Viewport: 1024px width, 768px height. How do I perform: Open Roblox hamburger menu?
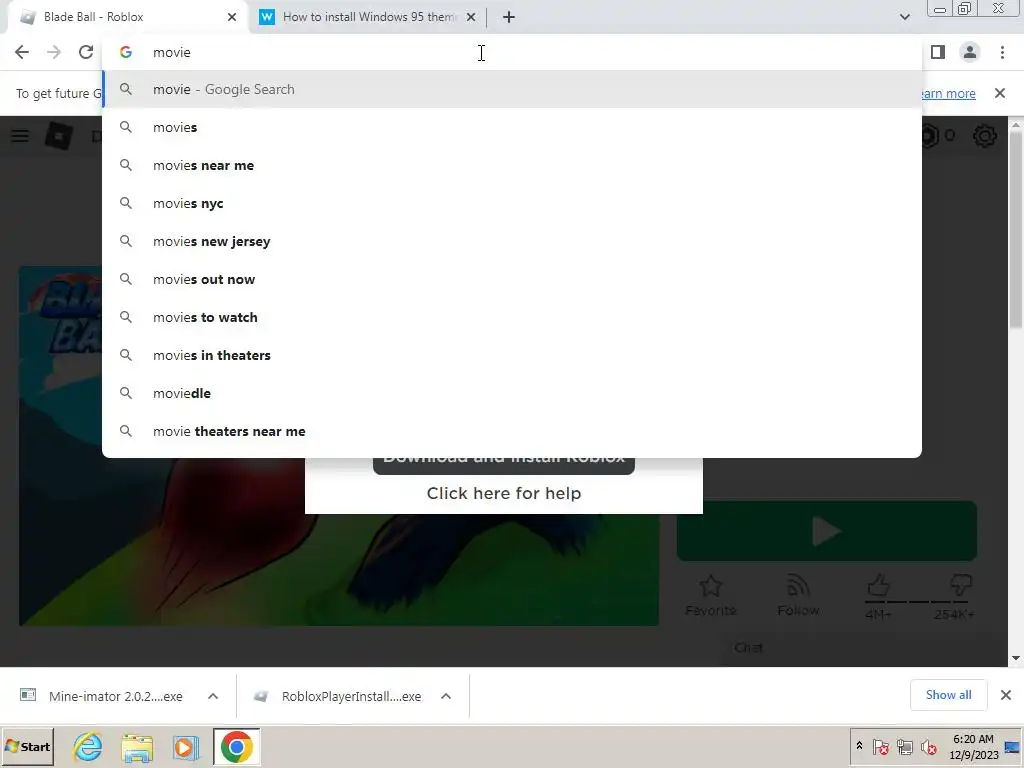[20, 136]
